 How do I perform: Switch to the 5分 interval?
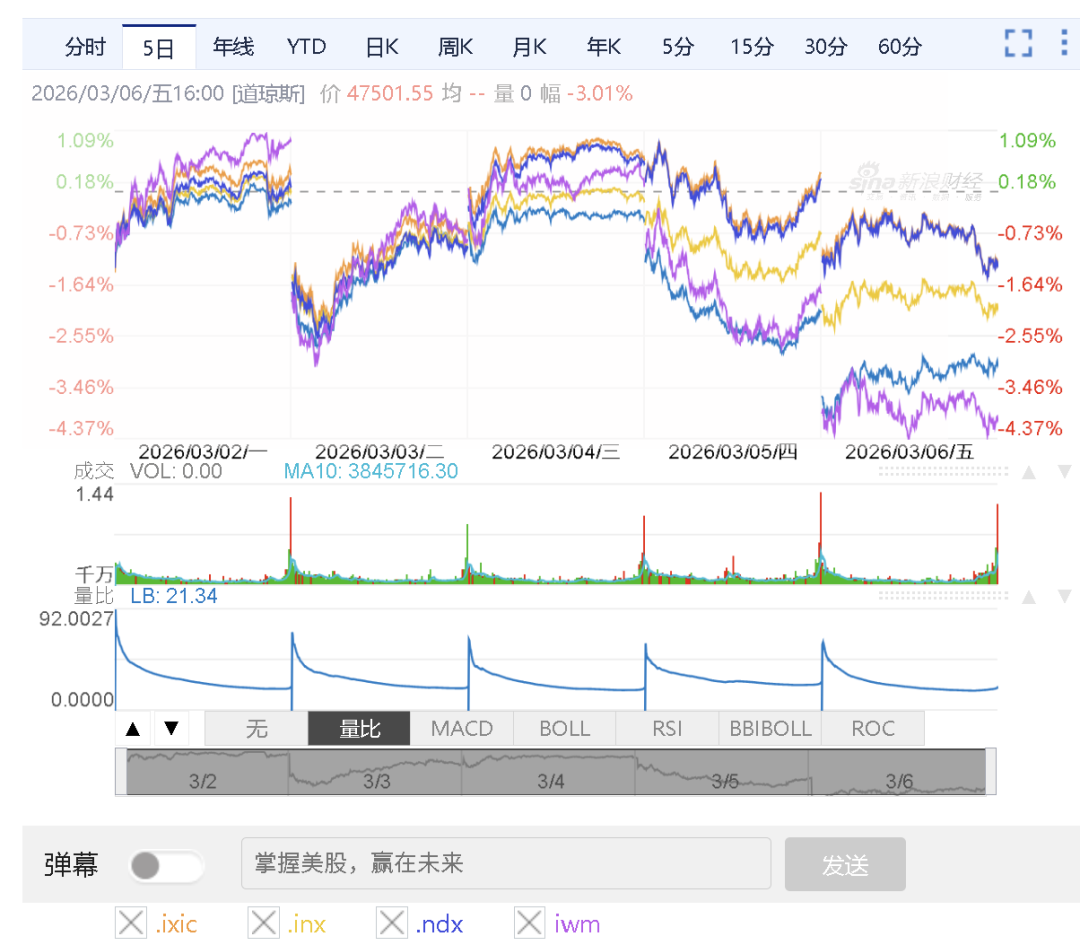tap(678, 47)
